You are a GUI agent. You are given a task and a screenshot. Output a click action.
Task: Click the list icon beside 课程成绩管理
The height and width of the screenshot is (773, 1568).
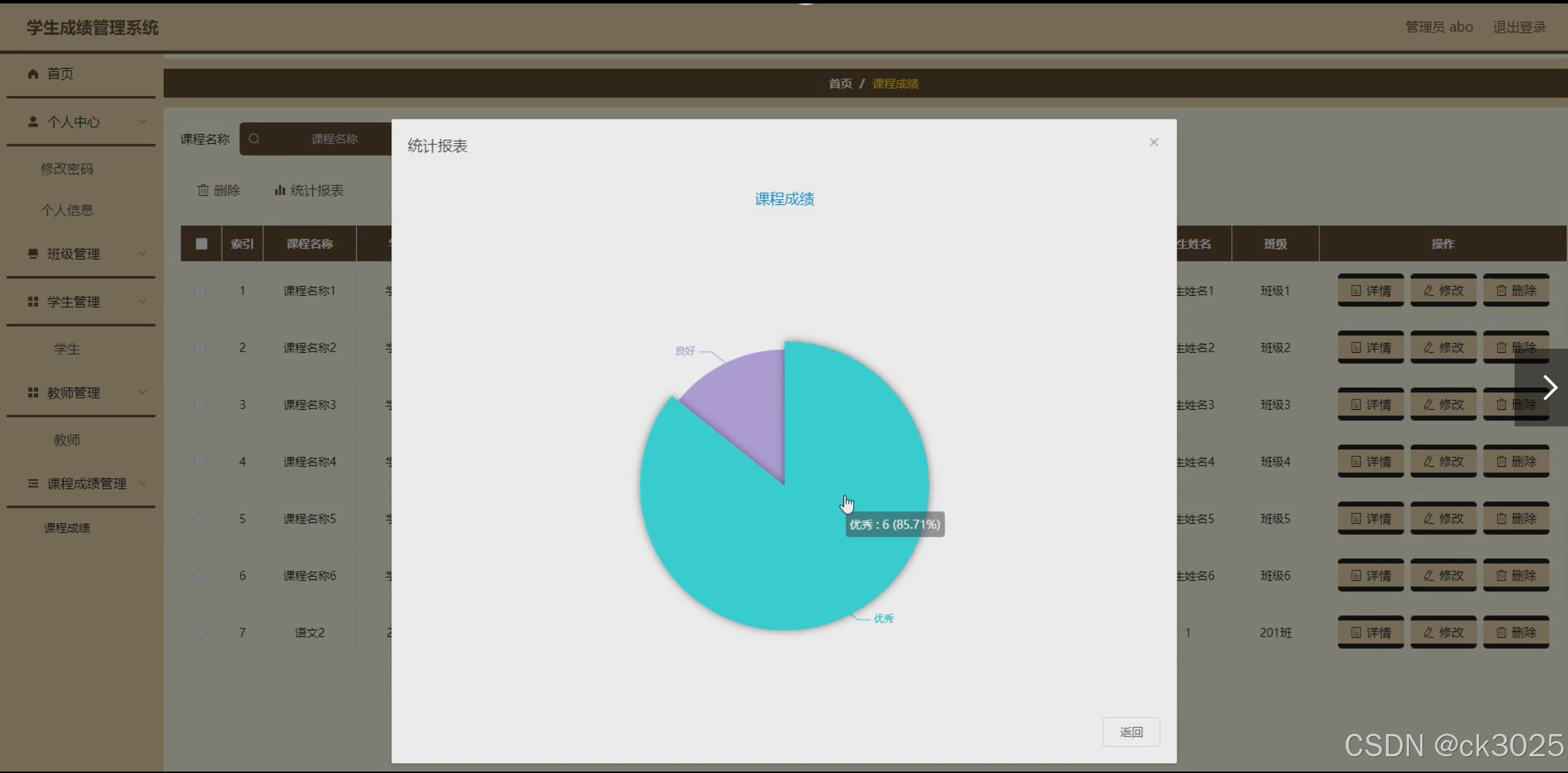tap(33, 483)
